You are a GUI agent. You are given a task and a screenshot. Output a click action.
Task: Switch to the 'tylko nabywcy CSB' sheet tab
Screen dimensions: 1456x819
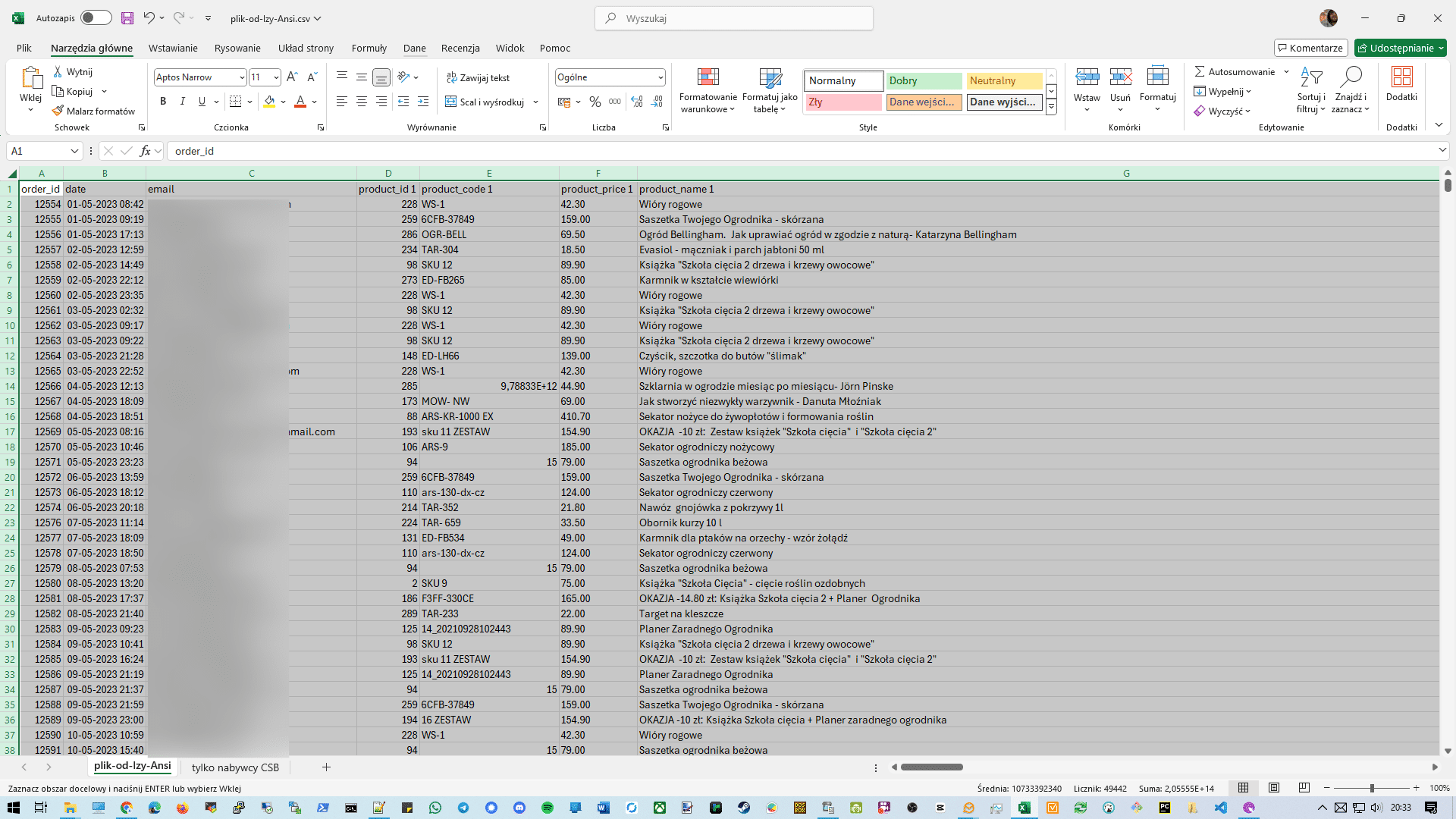tap(235, 767)
